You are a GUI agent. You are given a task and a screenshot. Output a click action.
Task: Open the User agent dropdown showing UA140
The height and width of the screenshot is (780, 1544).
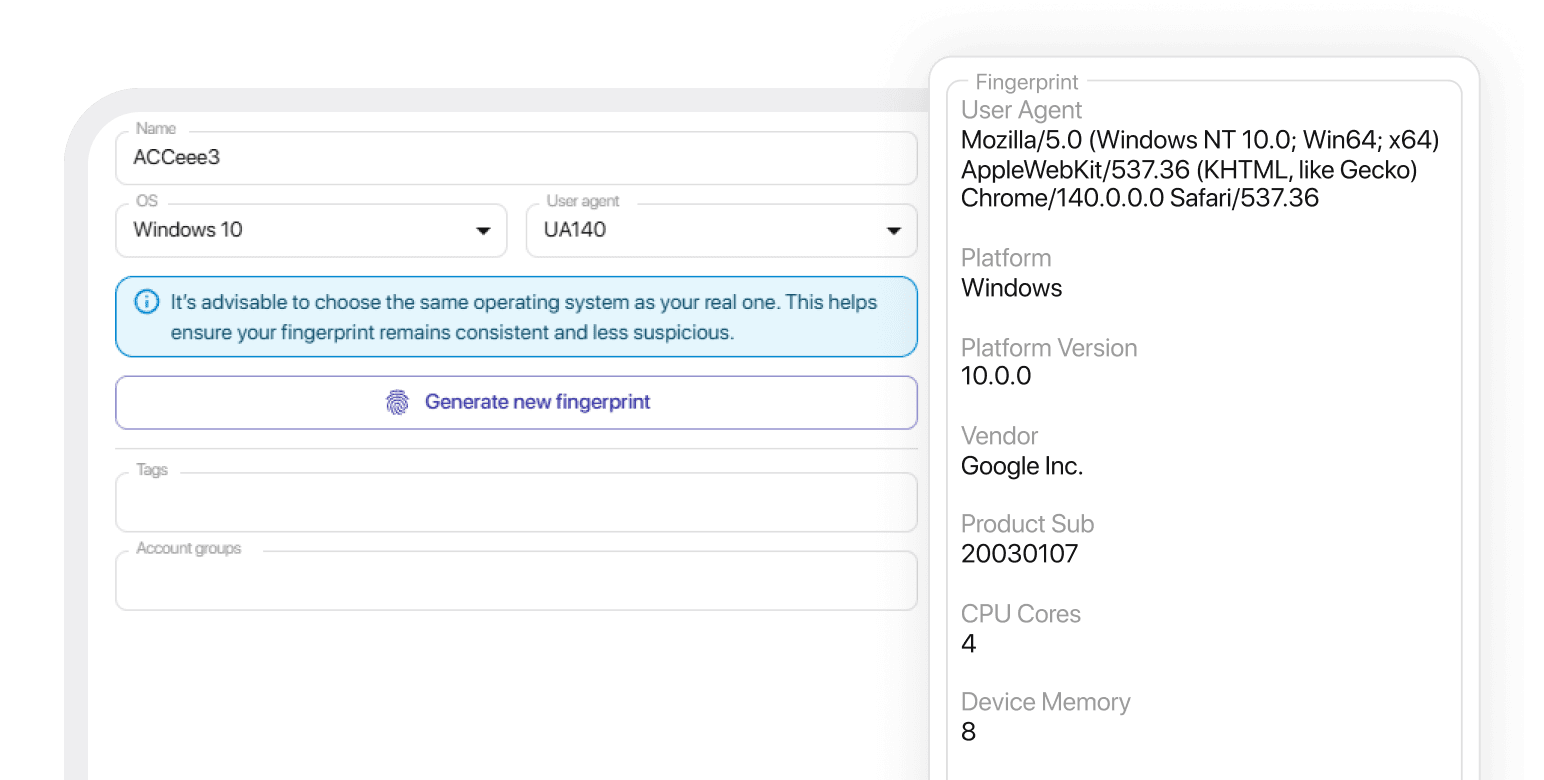(x=721, y=230)
